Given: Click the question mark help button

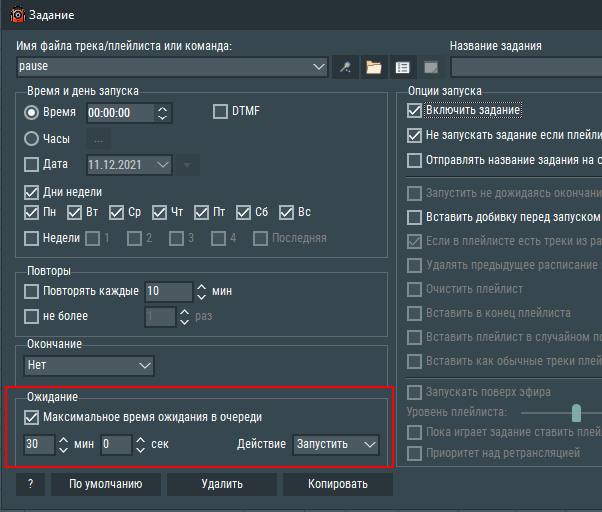Looking at the screenshot, I should tap(30, 484).
